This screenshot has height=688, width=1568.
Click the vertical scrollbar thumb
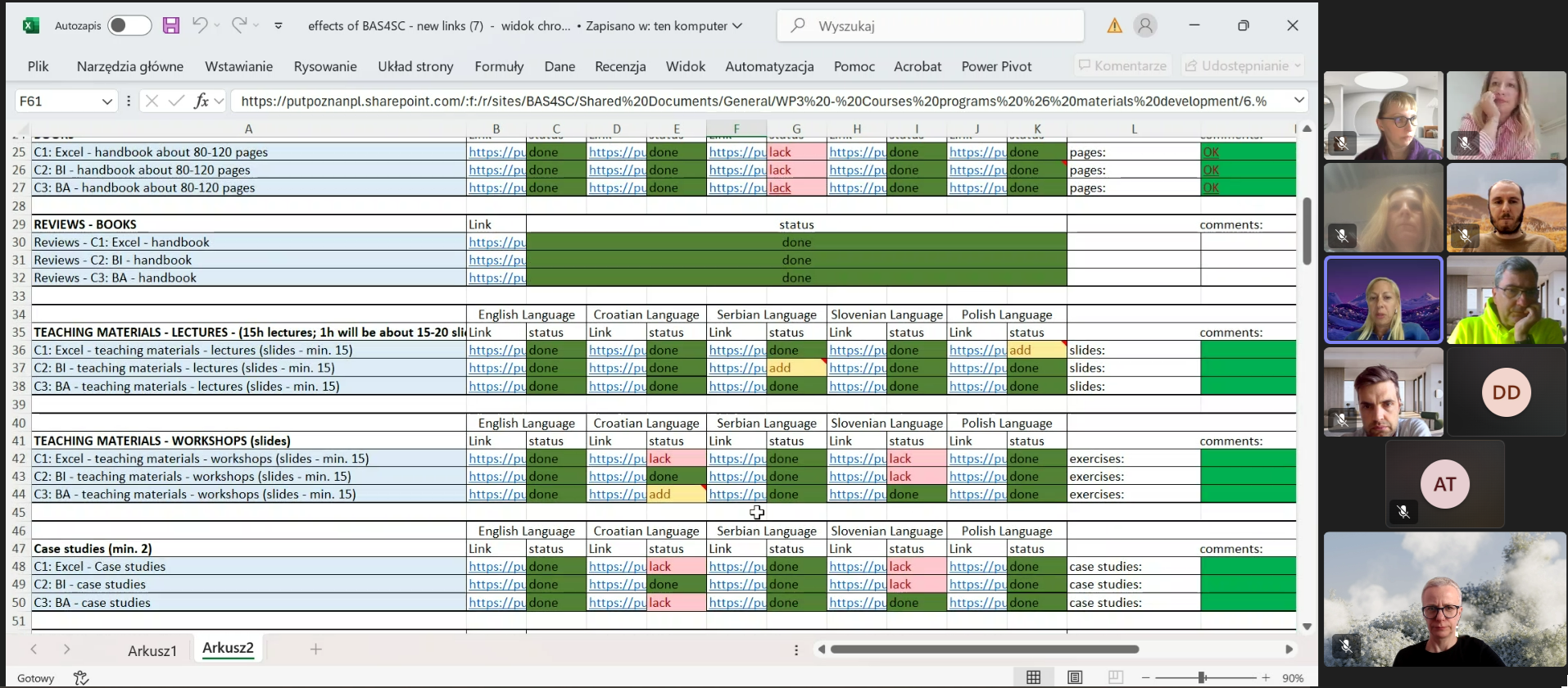pos(1307,231)
